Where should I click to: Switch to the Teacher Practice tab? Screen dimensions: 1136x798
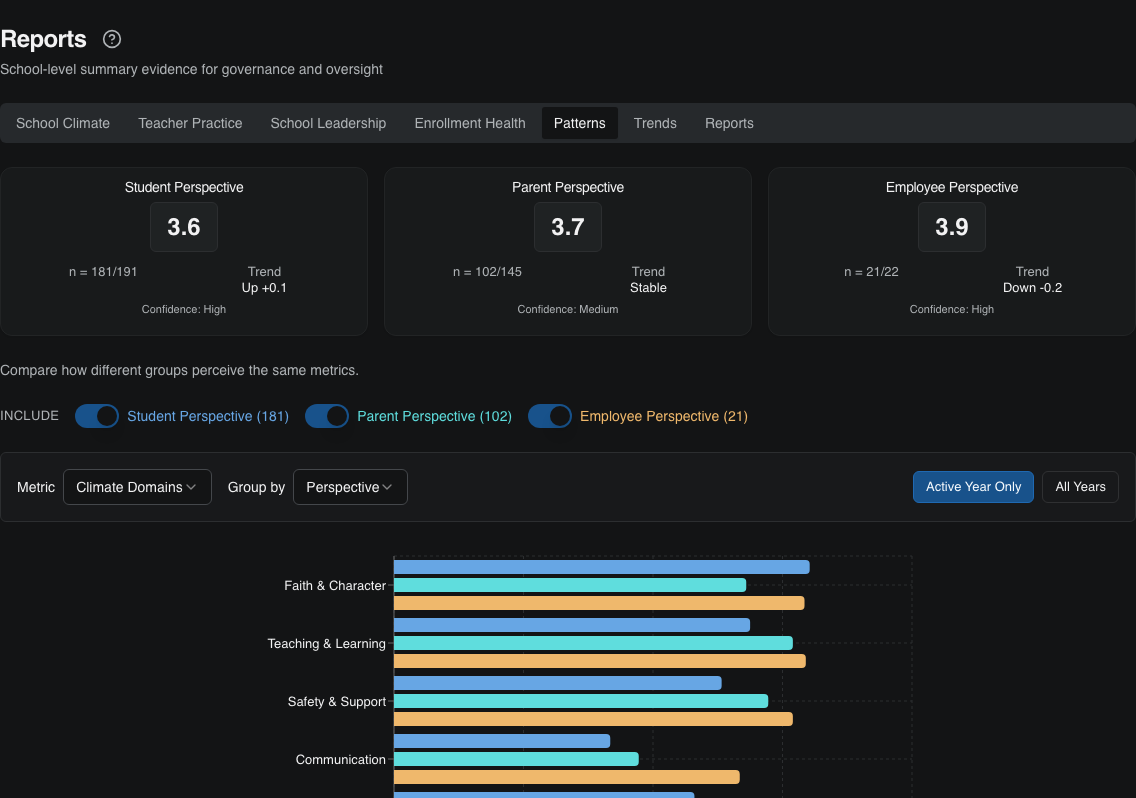[190, 123]
